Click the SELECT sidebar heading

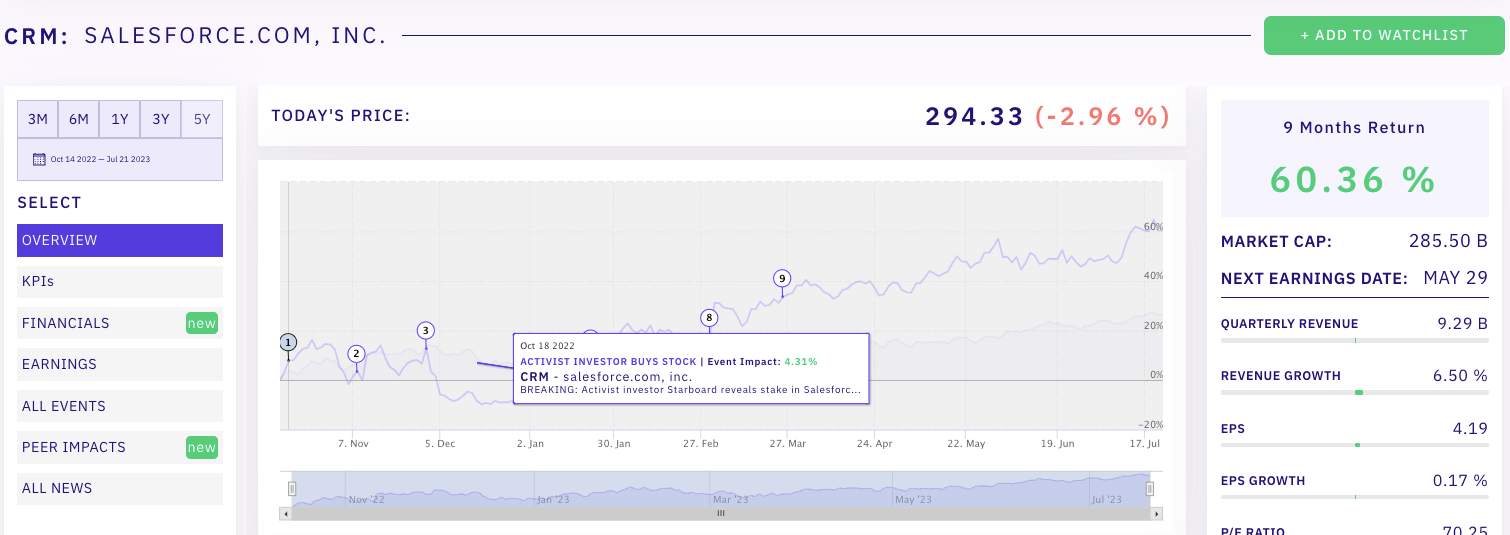pos(49,203)
